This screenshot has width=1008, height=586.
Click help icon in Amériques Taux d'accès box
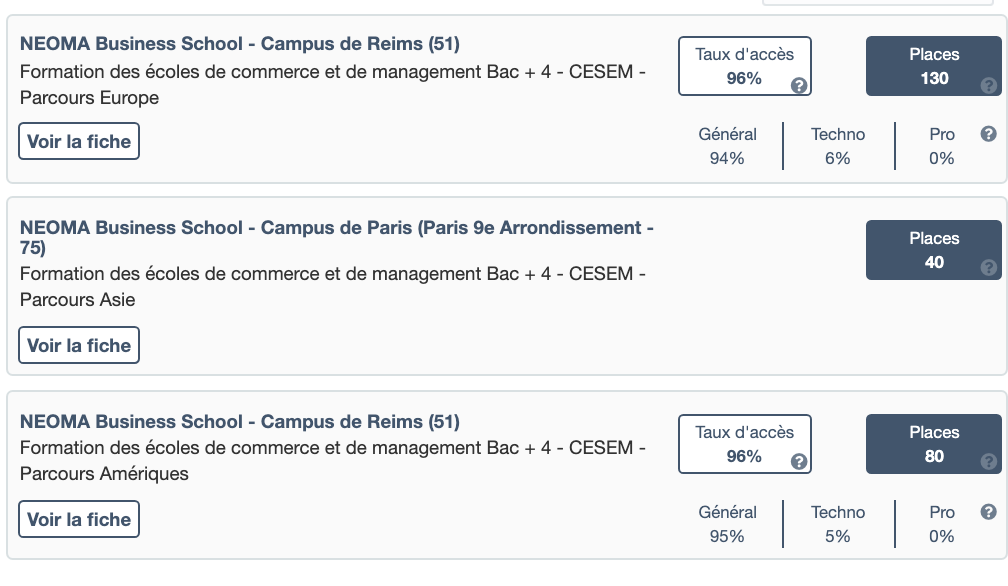[x=798, y=462]
